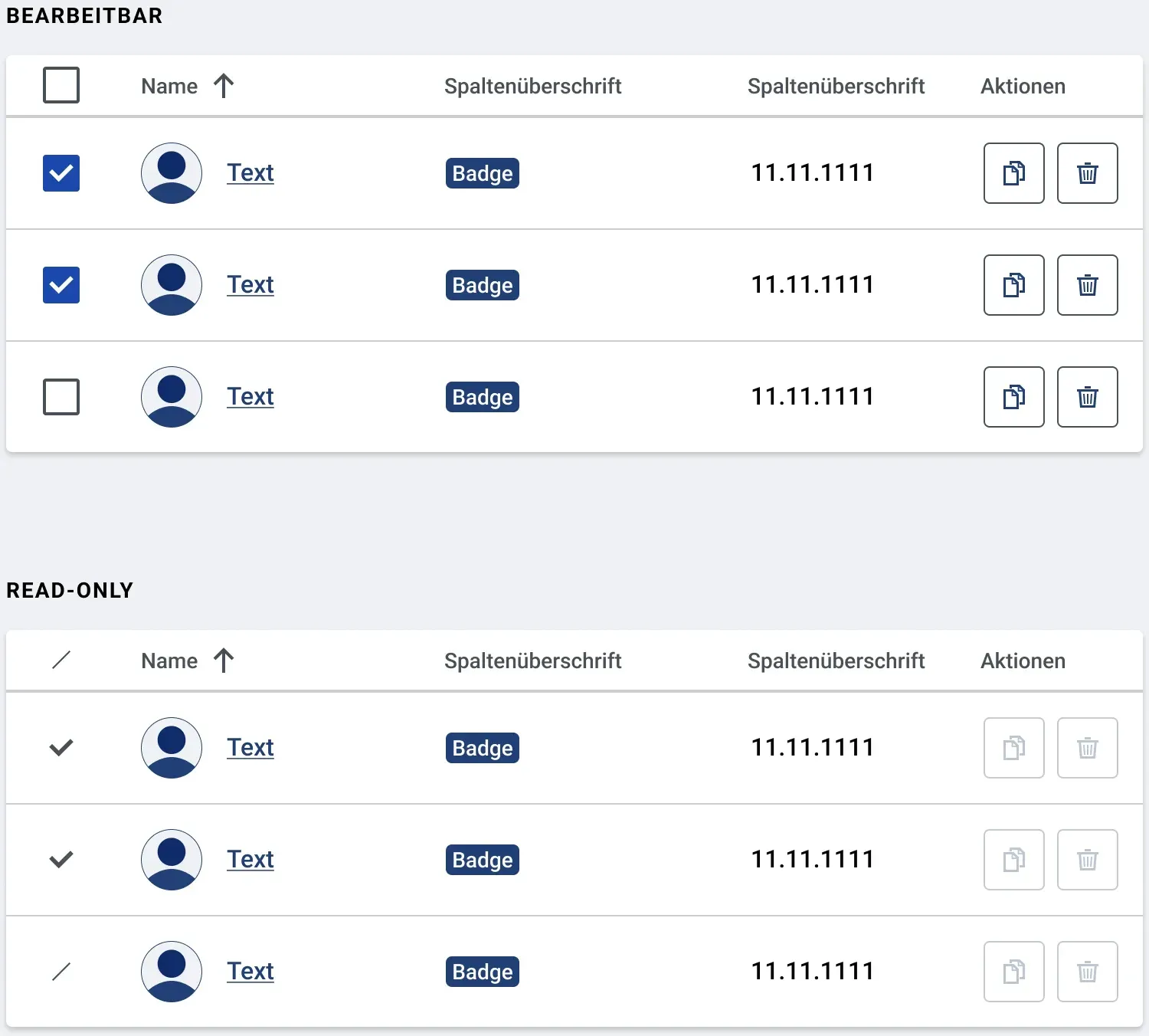This screenshot has width=1149, height=1036.
Task: Click avatar icon in first editable row
Action: [172, 173]
